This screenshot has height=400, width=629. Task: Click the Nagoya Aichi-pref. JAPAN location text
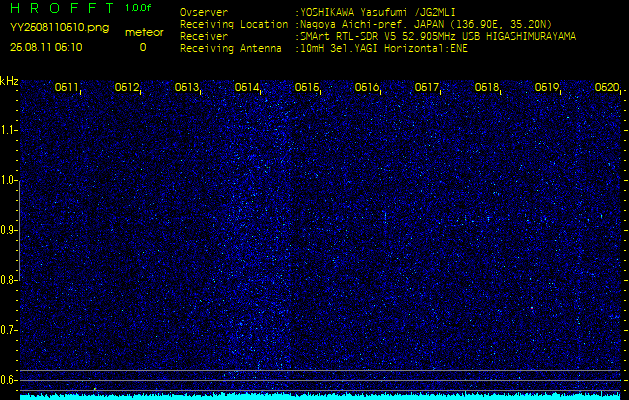[424, 24]
